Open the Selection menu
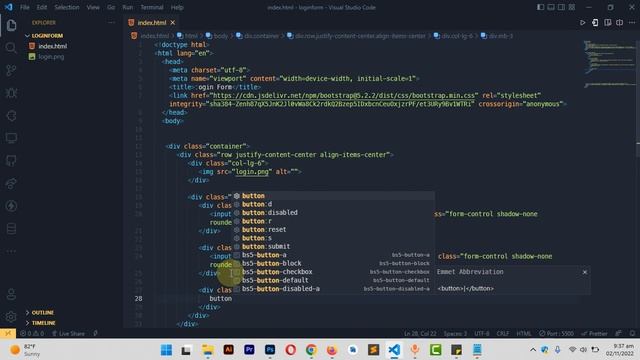The width and height of the screenshot is (640, 360). [x=67, y=7]
